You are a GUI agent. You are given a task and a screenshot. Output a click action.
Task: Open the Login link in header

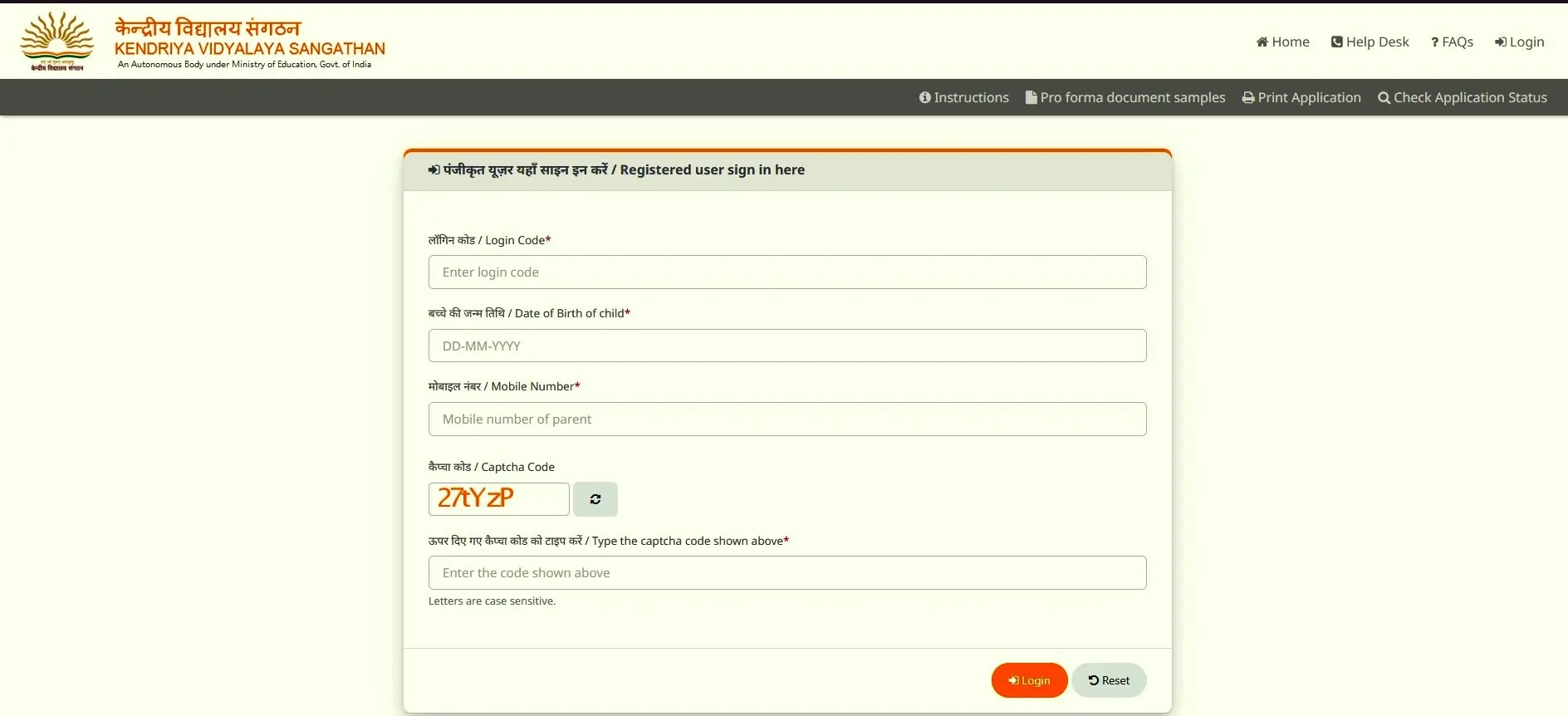1519,42
